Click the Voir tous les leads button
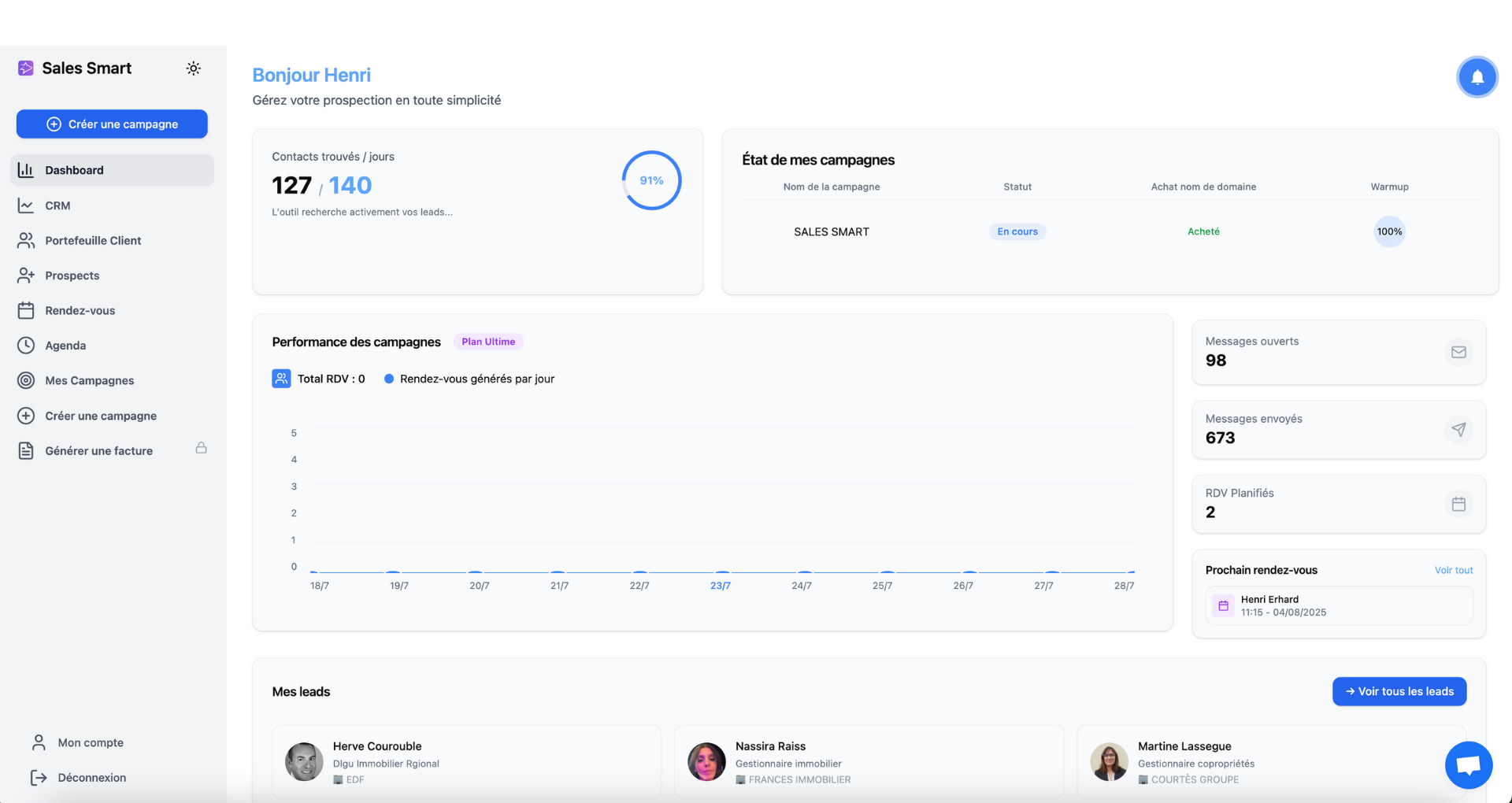This screenshot has height=803, width=1512. pyautogui.click(x=1399, y=691)
